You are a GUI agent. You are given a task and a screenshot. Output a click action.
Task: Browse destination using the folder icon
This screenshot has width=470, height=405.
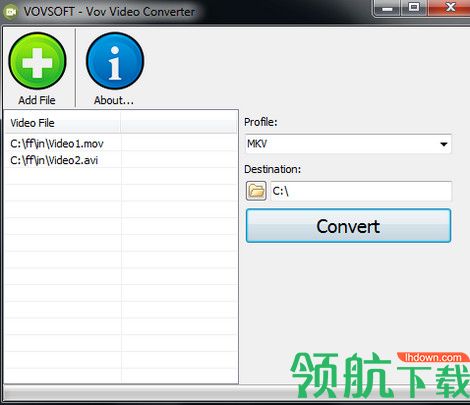pos(256,191)
